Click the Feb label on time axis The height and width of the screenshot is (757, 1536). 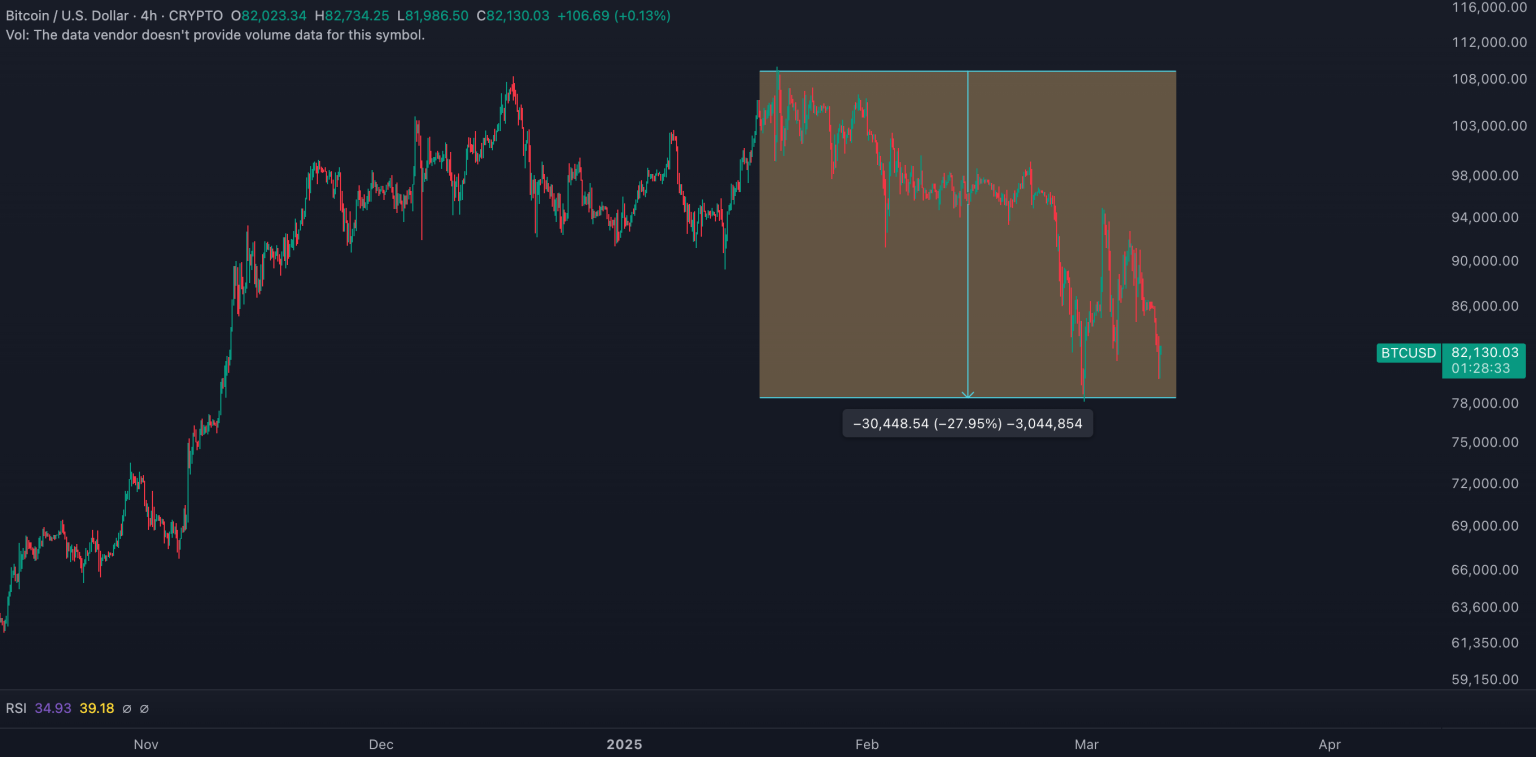866,744
